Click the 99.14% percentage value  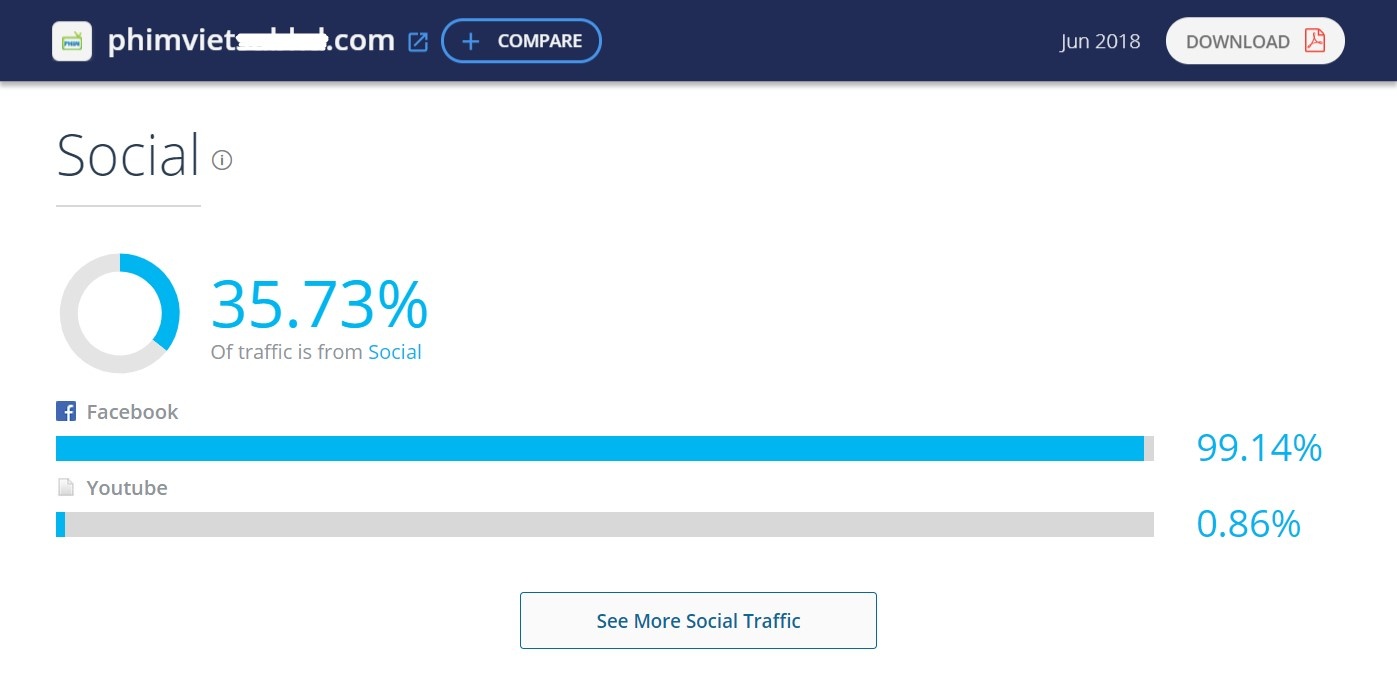click(1258, 448)
